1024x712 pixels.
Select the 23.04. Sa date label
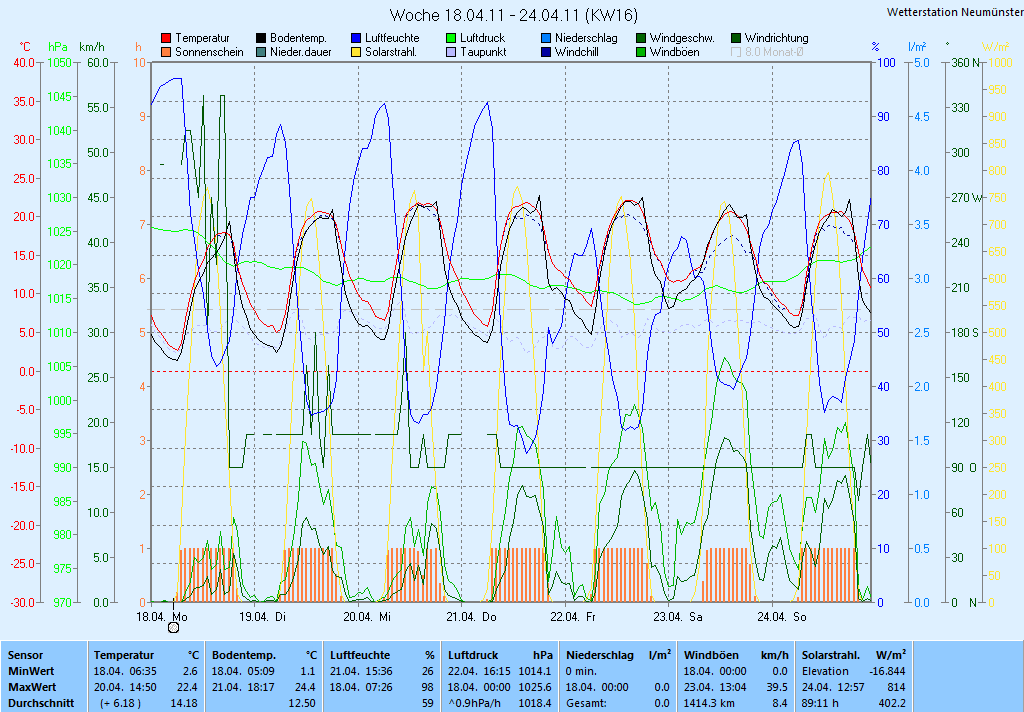coord(681,617)
